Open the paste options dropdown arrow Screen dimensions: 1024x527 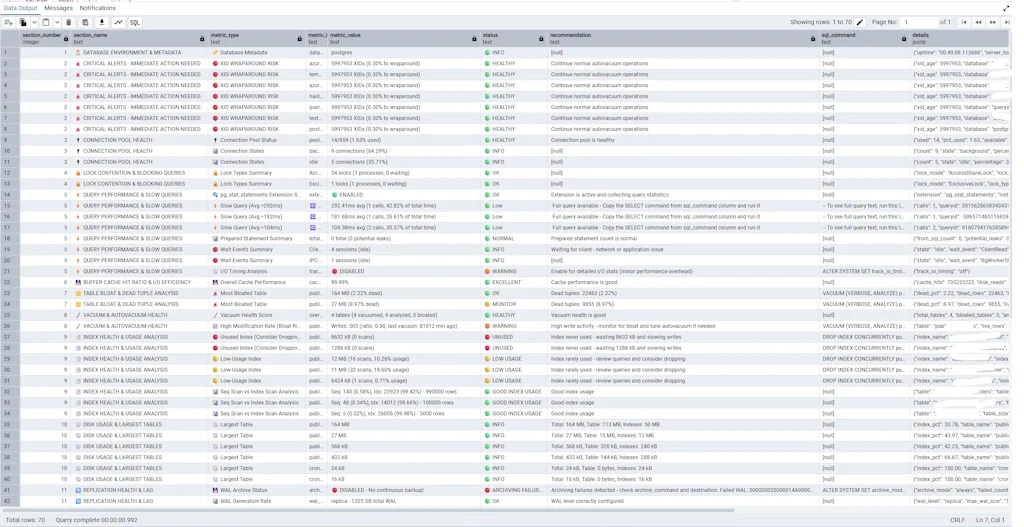click(57, 22)
